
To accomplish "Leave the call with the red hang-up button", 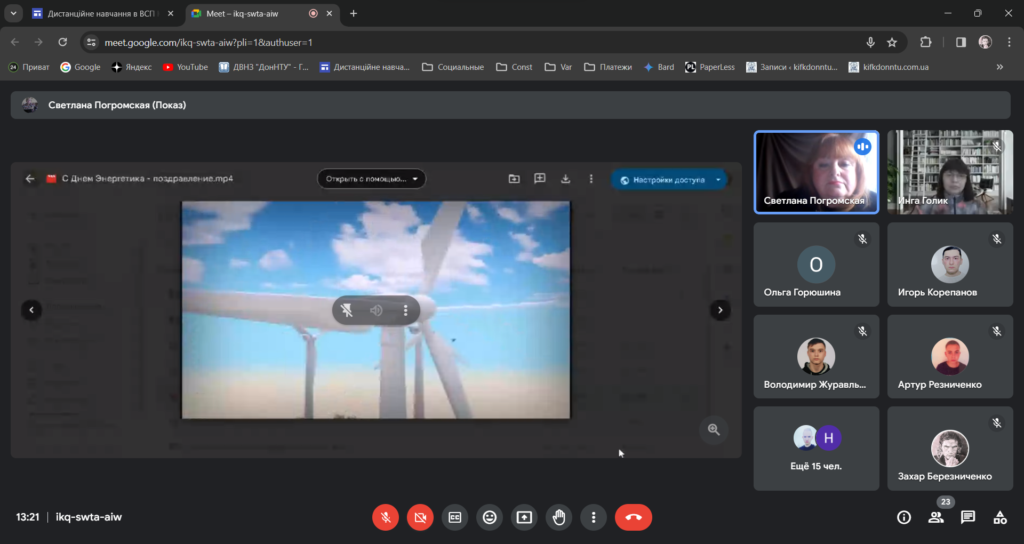I will point(633,517).
